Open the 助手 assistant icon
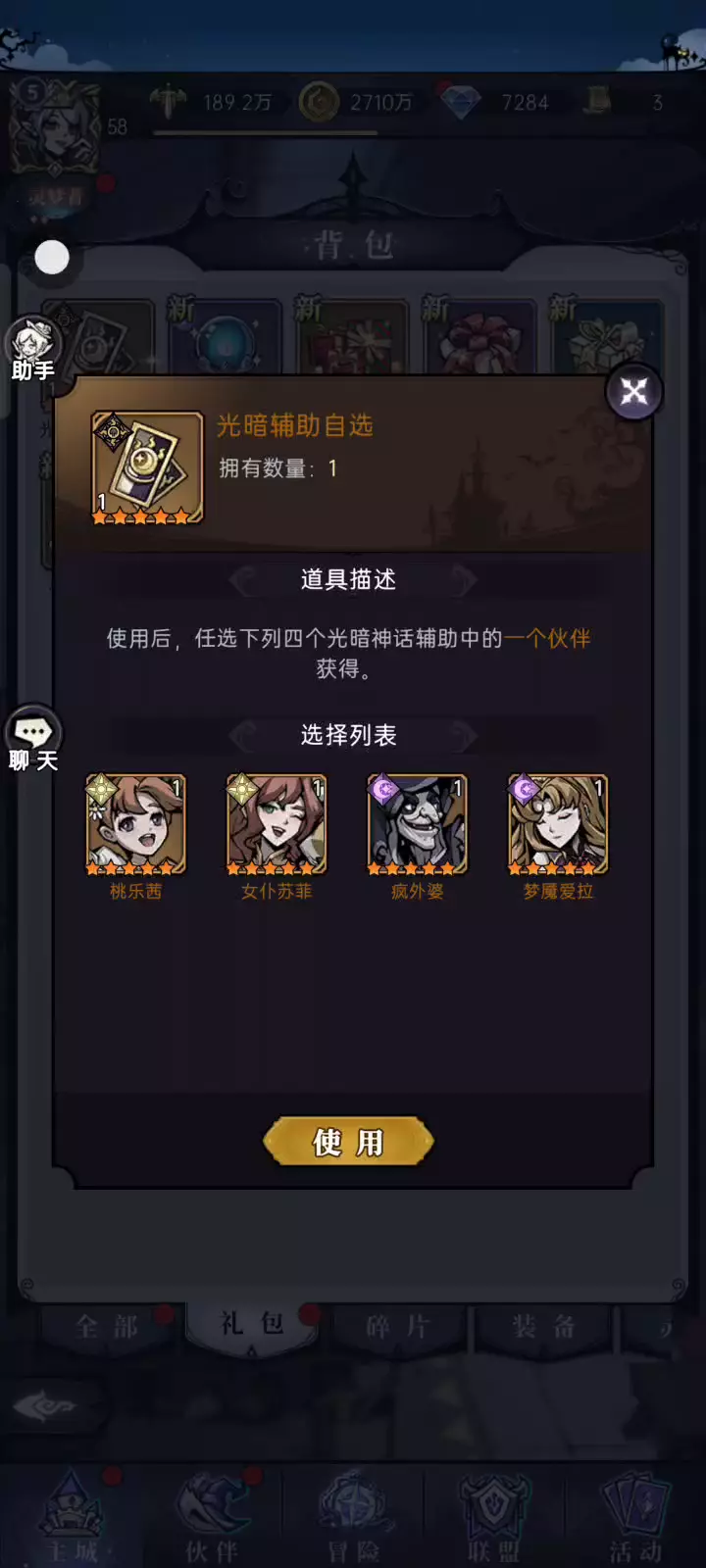This screenshot has height=1568, width=706. point(33,349)
